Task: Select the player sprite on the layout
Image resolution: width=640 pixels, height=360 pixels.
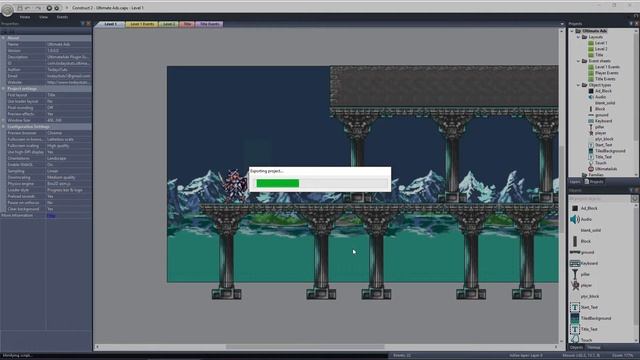Action: (235, 186)
